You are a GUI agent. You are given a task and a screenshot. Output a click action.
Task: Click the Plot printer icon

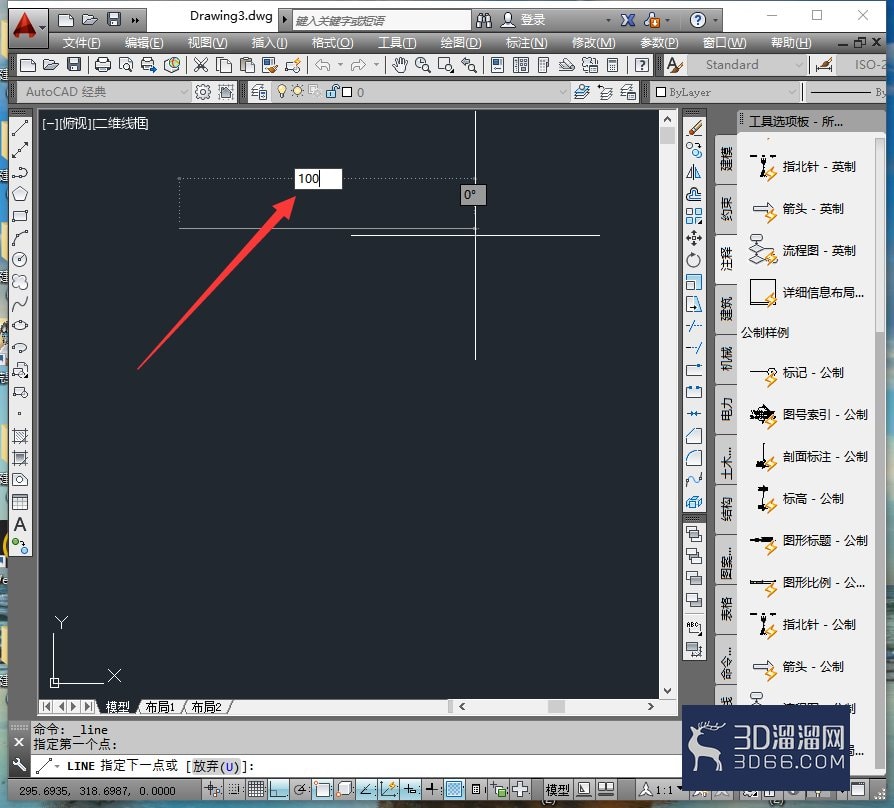pyautogui.click(x=103, y=65)
